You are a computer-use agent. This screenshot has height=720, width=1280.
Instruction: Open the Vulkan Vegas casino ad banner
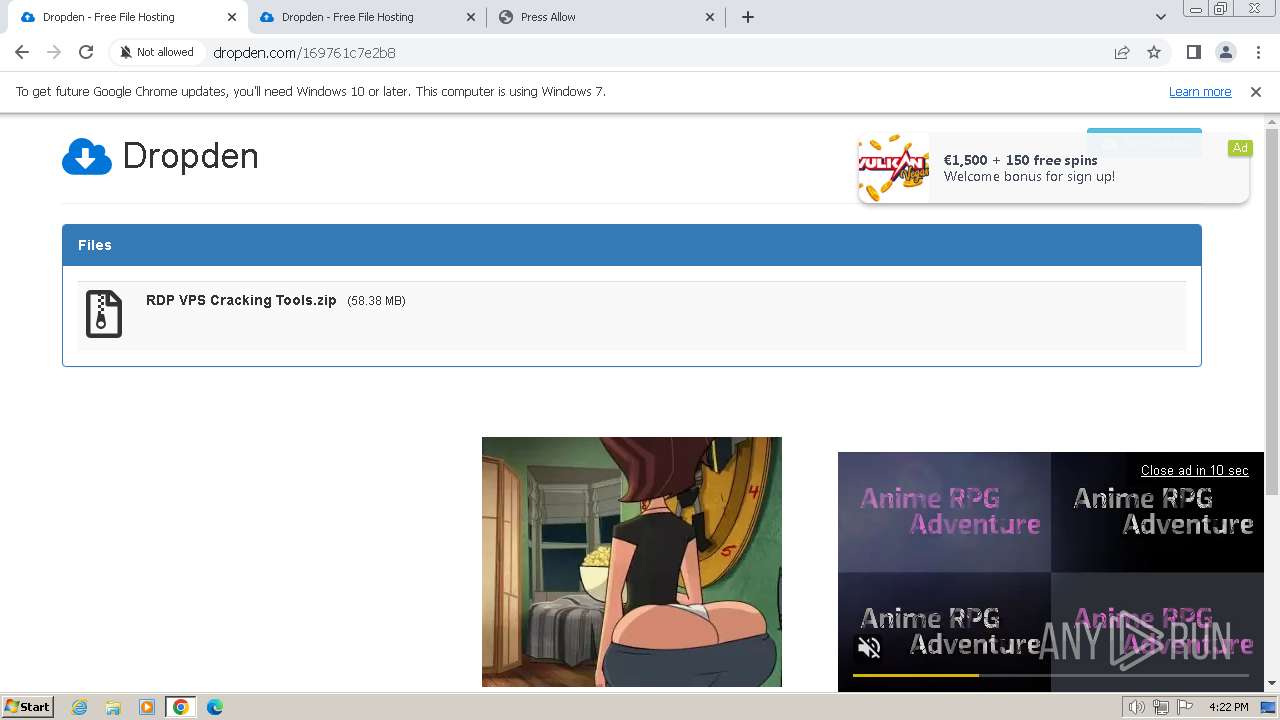1053,168
